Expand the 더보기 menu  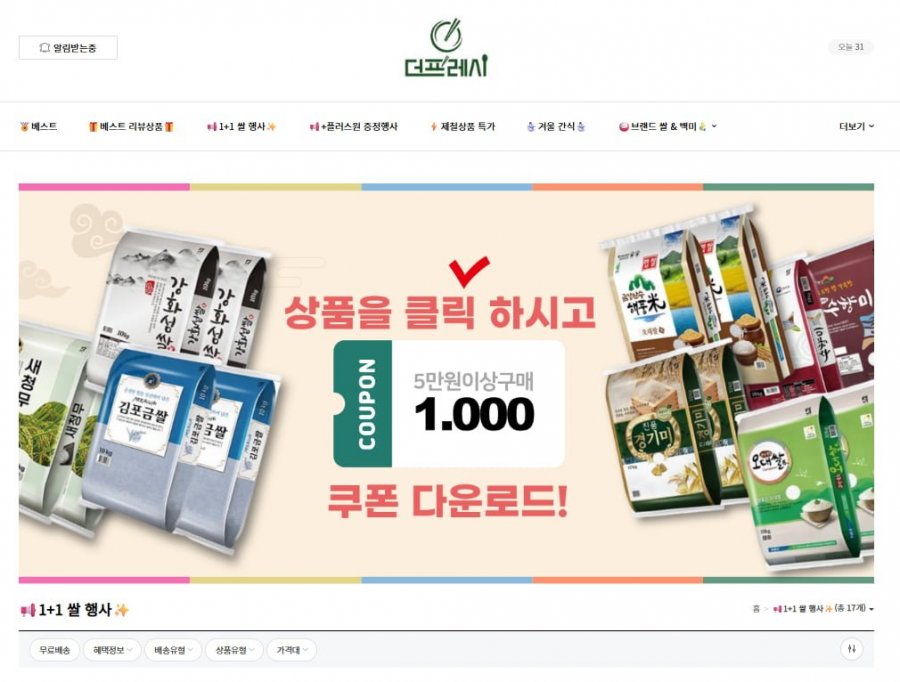[x=856, y=126]
